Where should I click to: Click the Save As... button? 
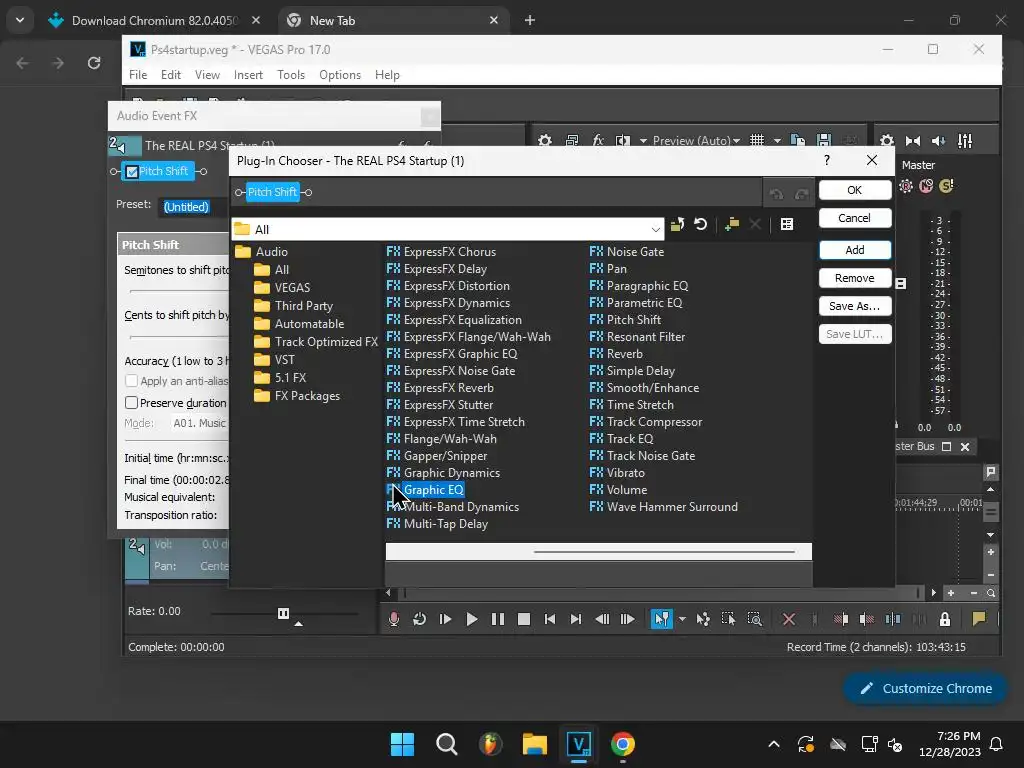click(855, 306)
